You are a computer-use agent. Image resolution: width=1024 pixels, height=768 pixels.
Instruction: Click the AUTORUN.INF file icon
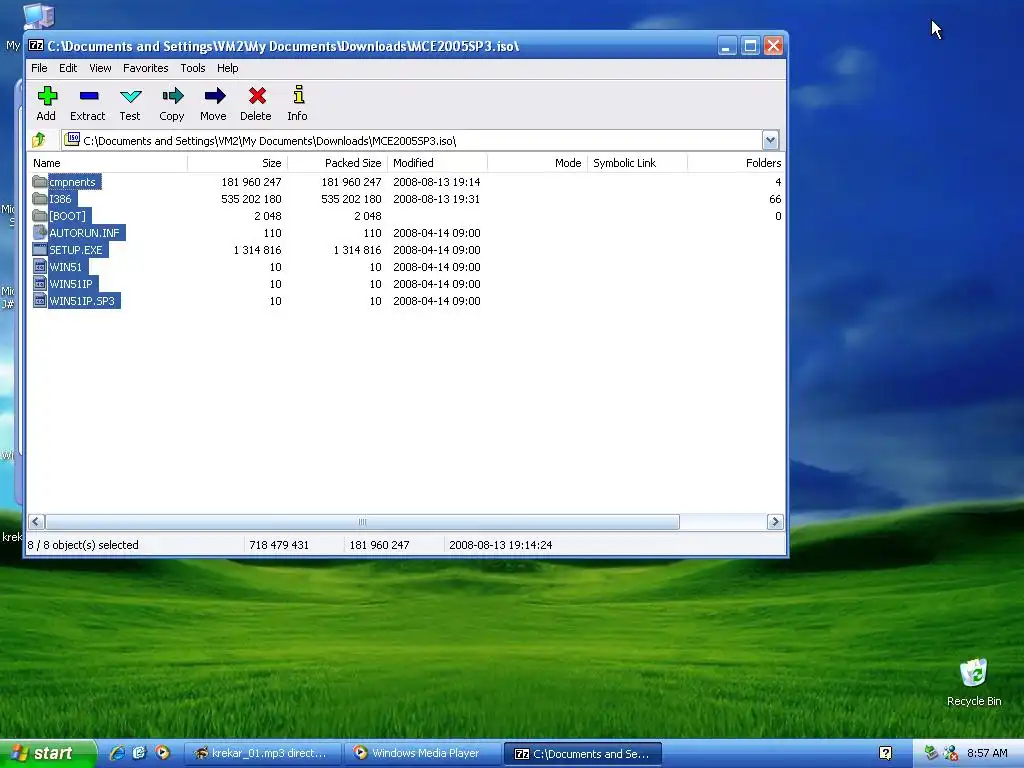(40, 232)
